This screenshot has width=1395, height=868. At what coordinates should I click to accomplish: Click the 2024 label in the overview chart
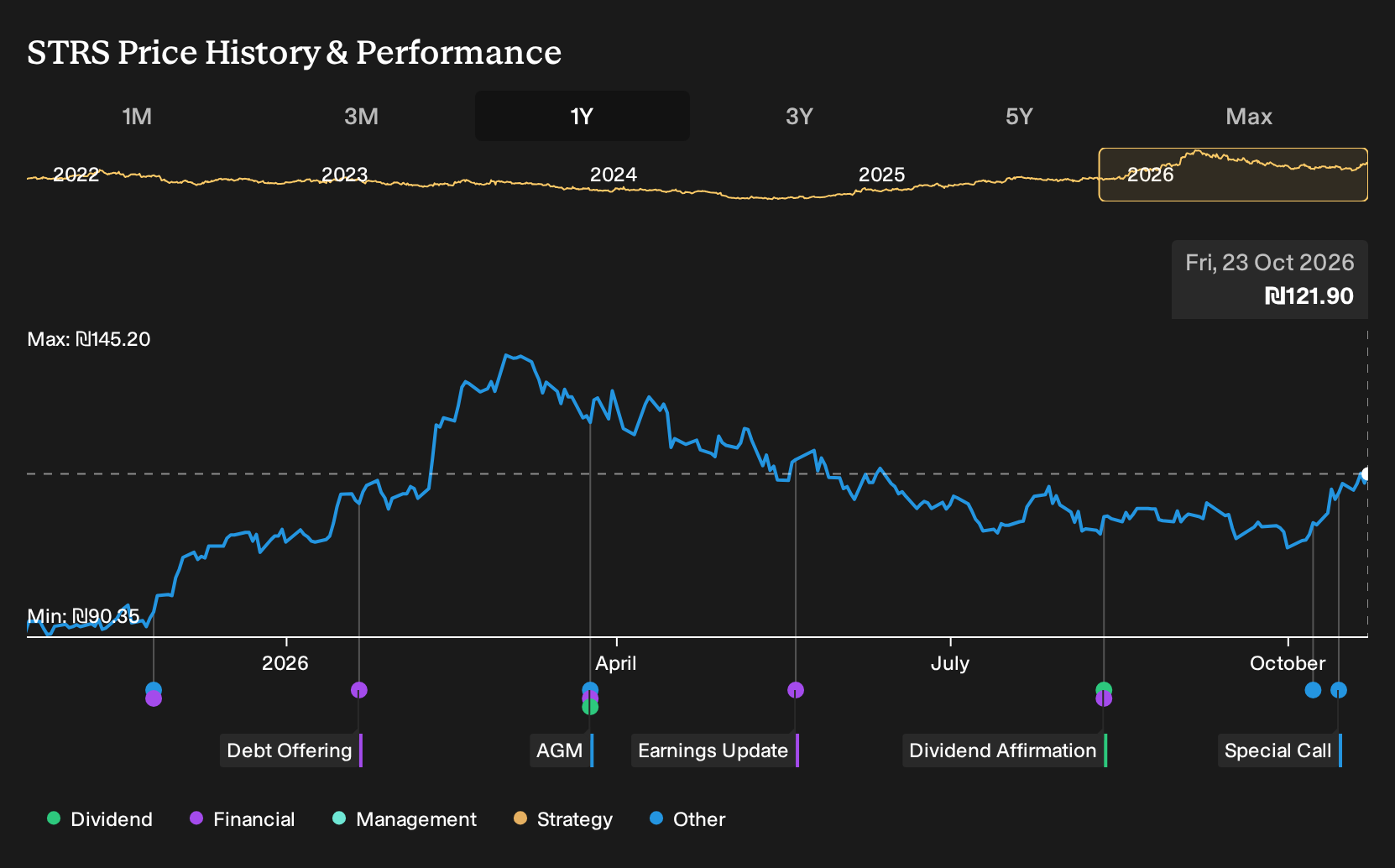[614, 175]
